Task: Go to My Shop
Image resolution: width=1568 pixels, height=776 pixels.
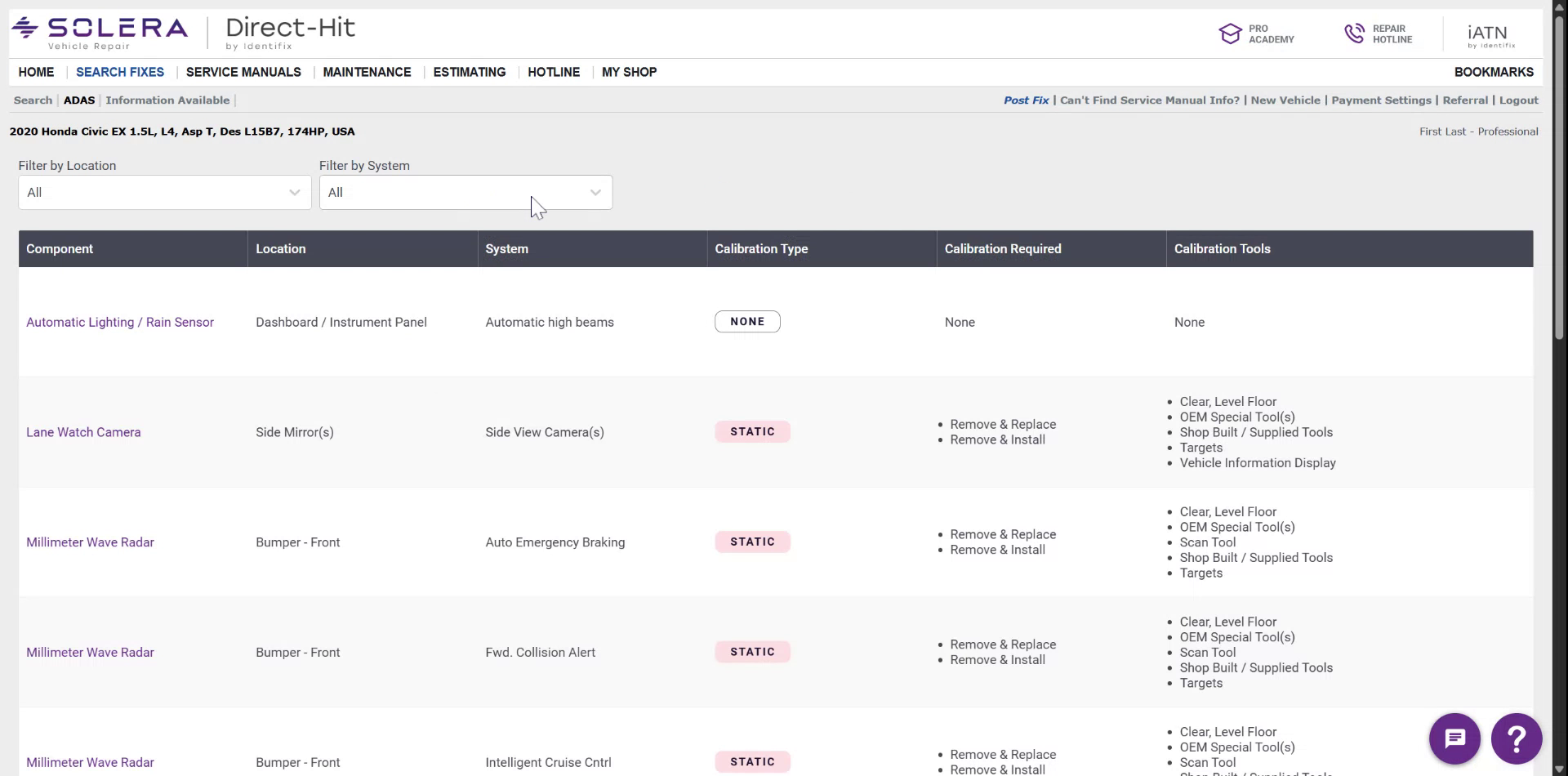Action: (x=629, y=72)
